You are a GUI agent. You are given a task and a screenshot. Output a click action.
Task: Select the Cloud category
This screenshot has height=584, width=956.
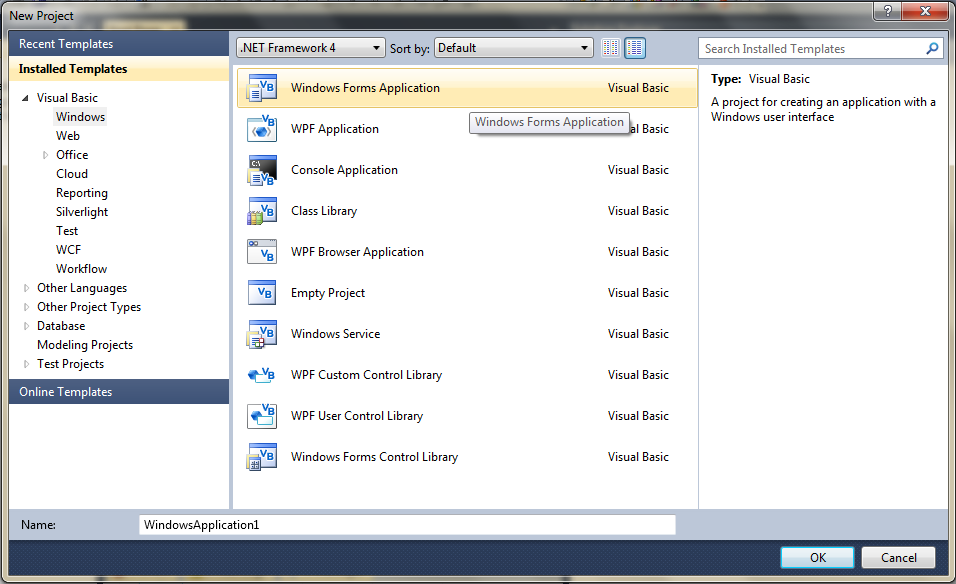click(72, 174)
